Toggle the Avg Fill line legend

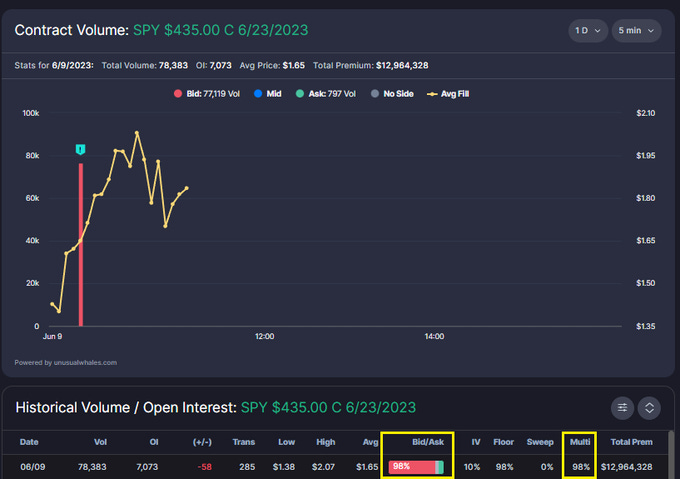click(x=448, y=94)
